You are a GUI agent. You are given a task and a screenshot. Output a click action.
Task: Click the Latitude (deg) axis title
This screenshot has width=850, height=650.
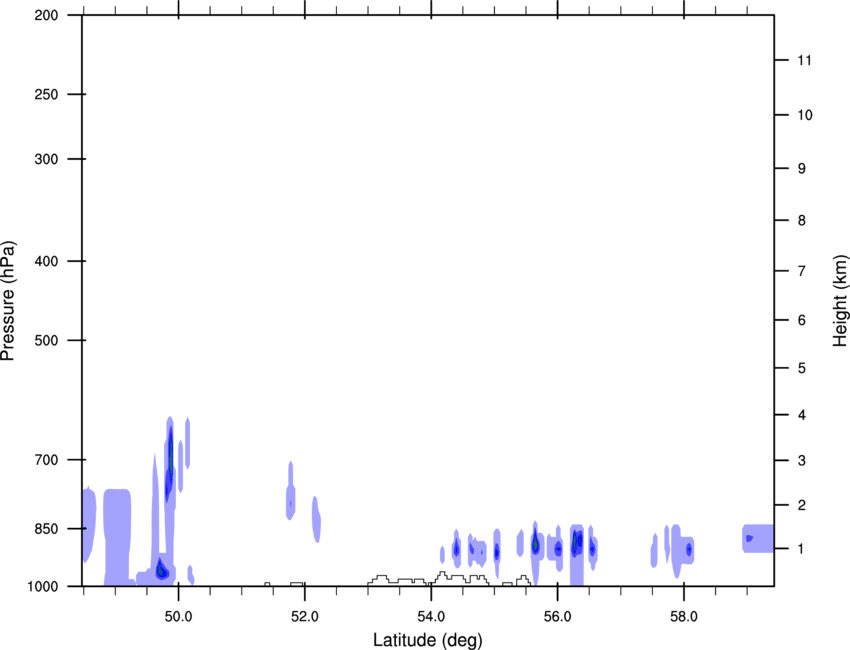(x=427, y=640)
